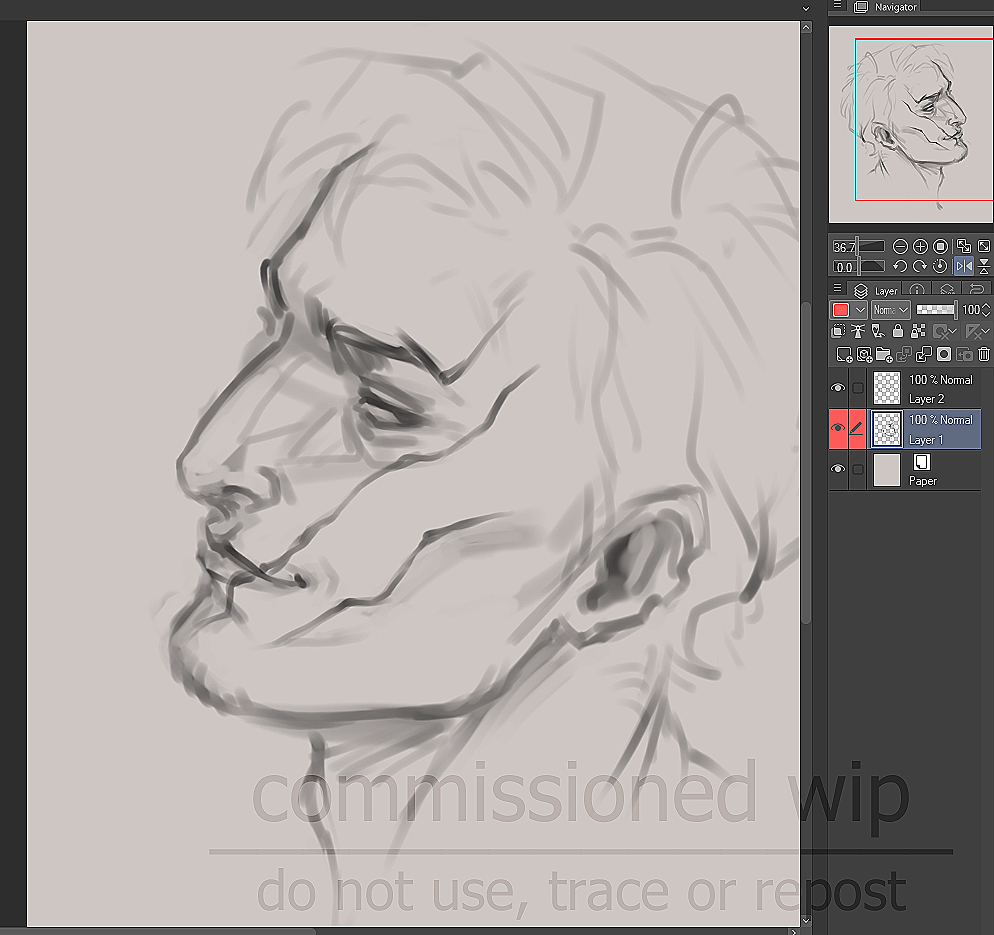Open the layer color dropdown
Screen dimensions: 994x935
[x=860, y=310]
